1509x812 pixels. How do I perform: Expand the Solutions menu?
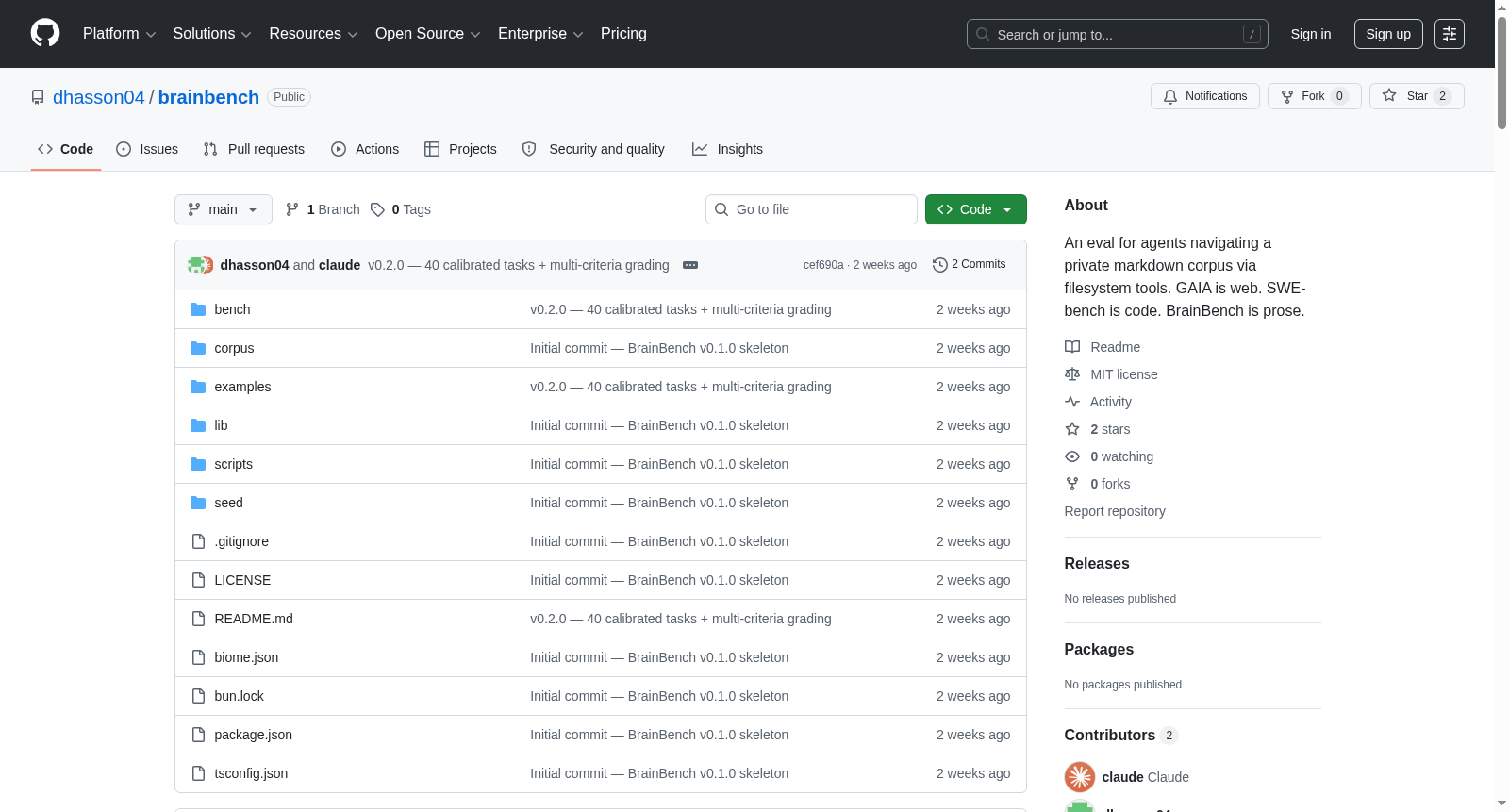[212, 34]
